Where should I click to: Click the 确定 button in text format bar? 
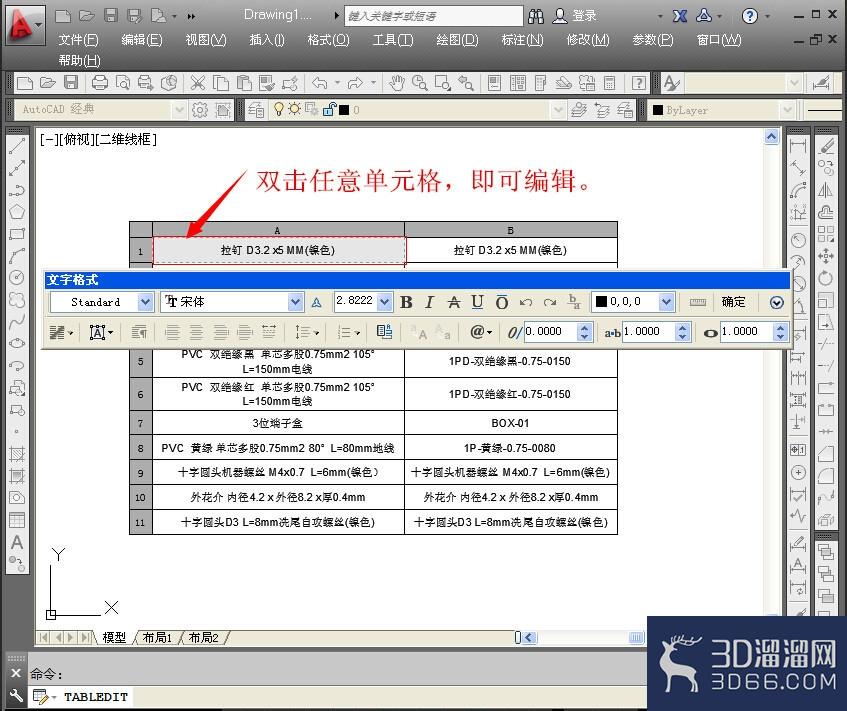pos(733,302)
